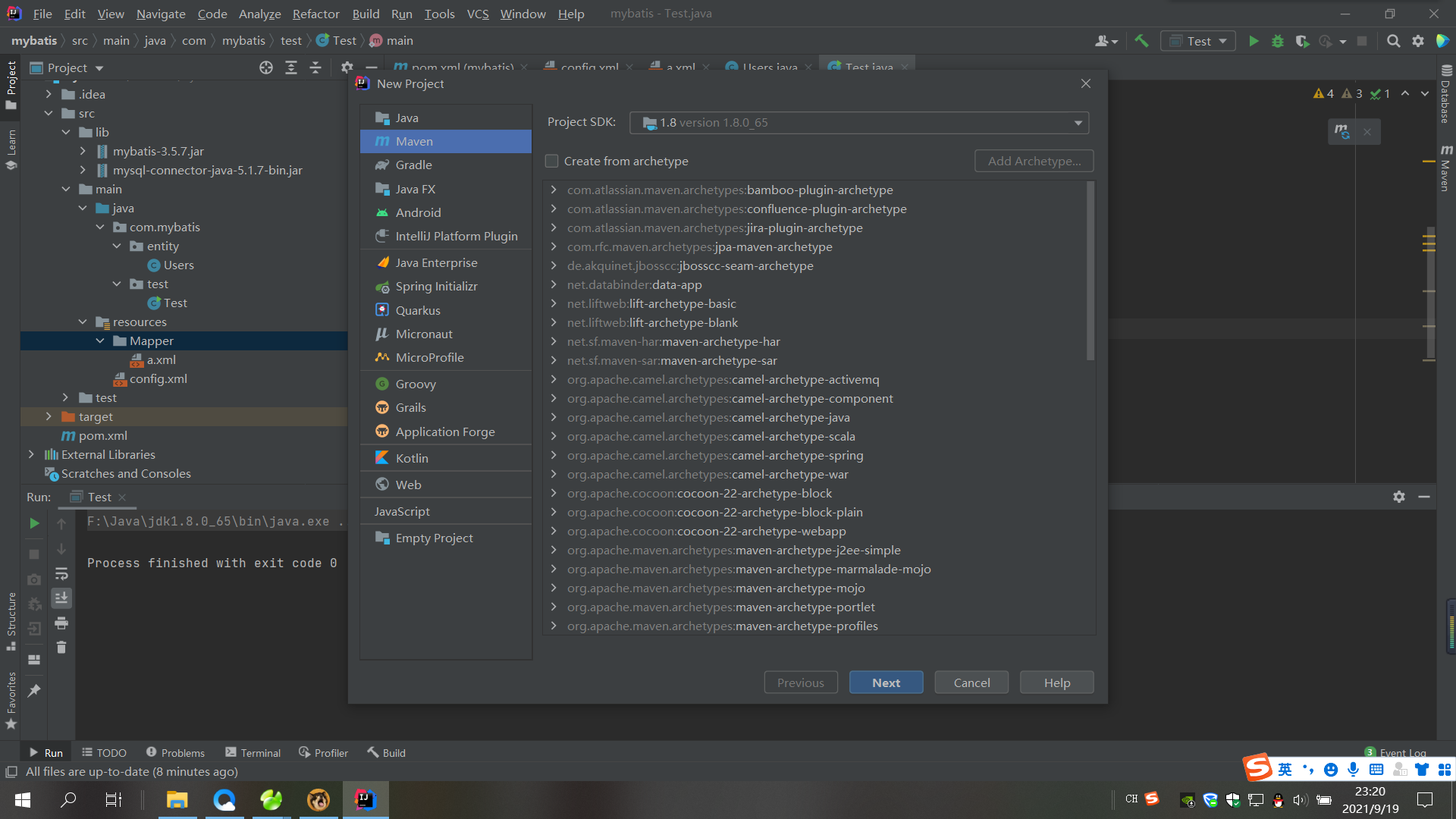This screenshot has width=1456, height=819.
Task: Toggle scroll to end in Run console
Action: point(61,598)
